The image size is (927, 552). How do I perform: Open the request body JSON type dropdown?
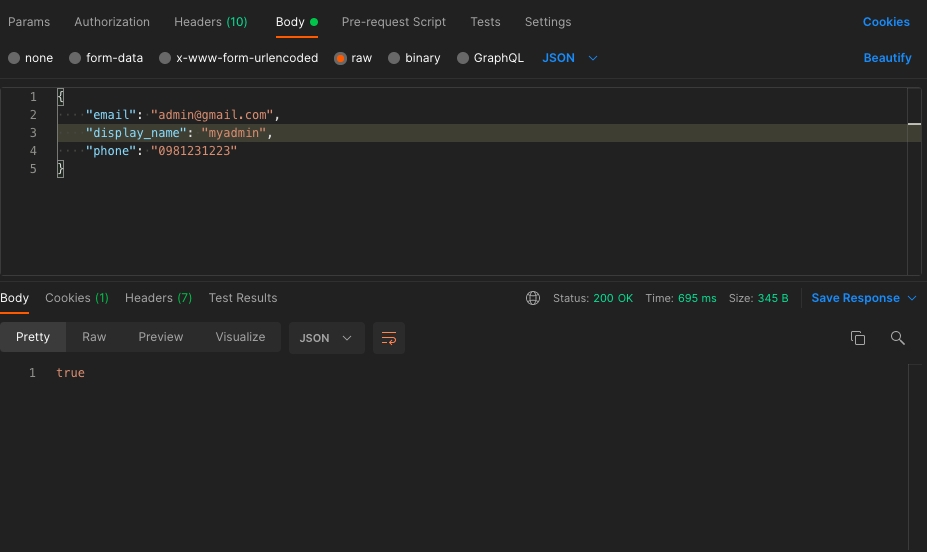(570, 58)
